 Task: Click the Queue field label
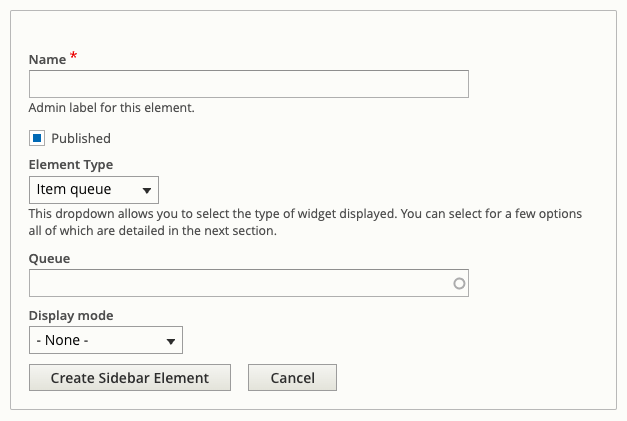[49, 259]
